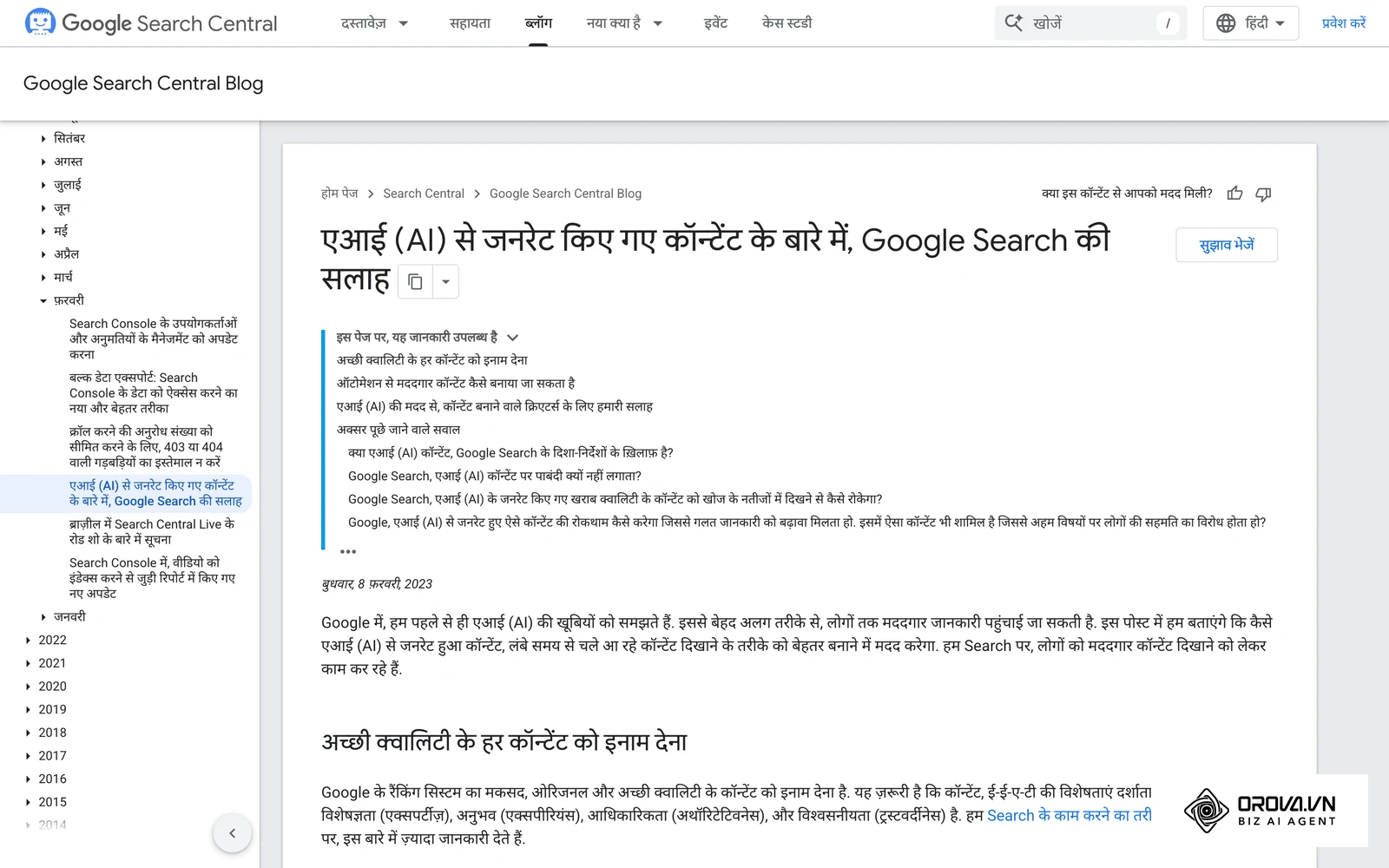Show more table of contents entries

348,551
